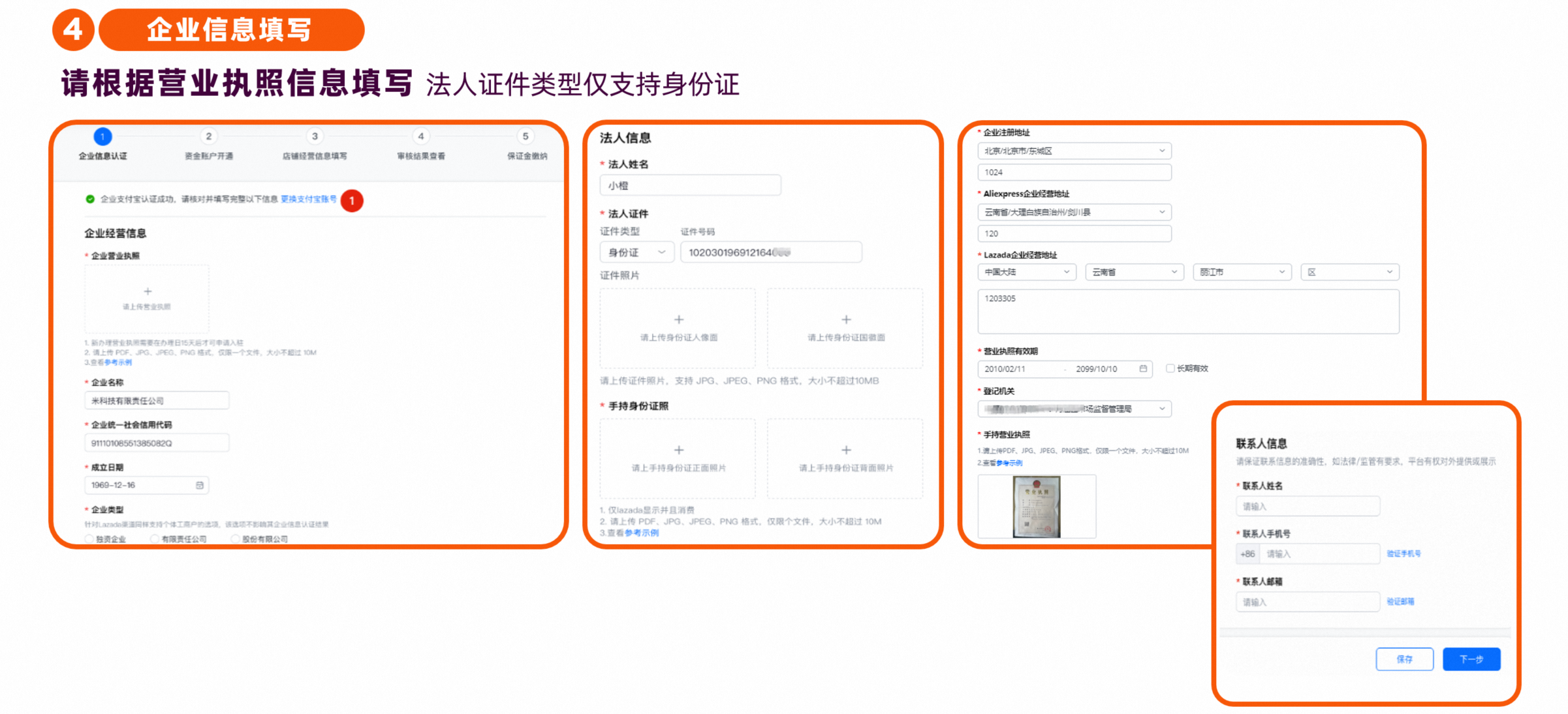This screenshot has height=714, width=1568.
Task: Select 股份有限公司 enterprise type radio
Action: (235, 539)
